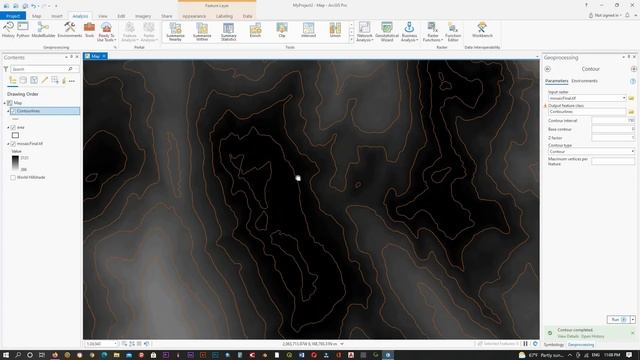Viewport: 640px width, 360px height.
Task: Open Raster Functions dropdown
Action: coord(433,32)
